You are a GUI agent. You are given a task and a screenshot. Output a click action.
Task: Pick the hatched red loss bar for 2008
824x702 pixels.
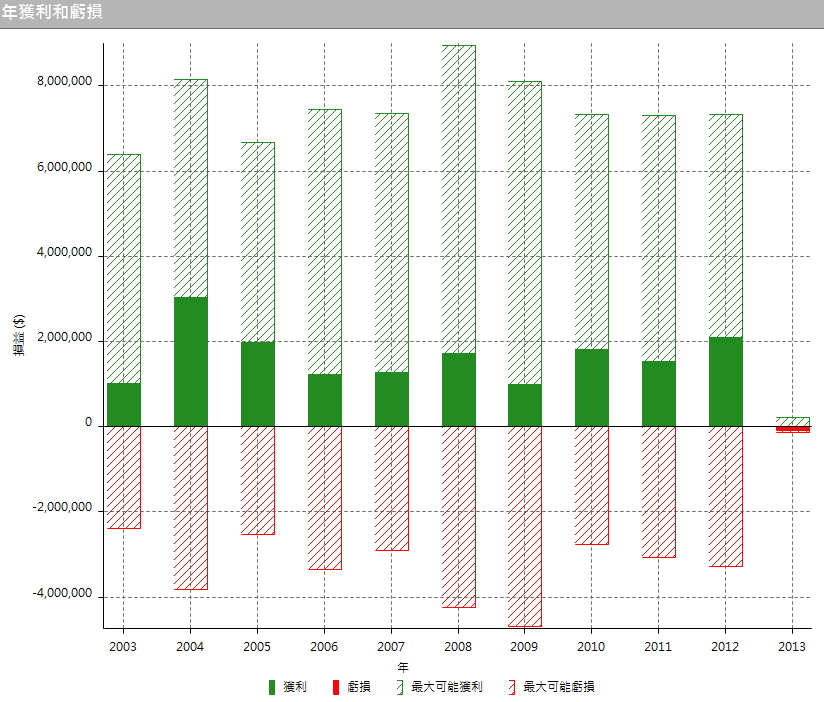[x=459, y=517]
